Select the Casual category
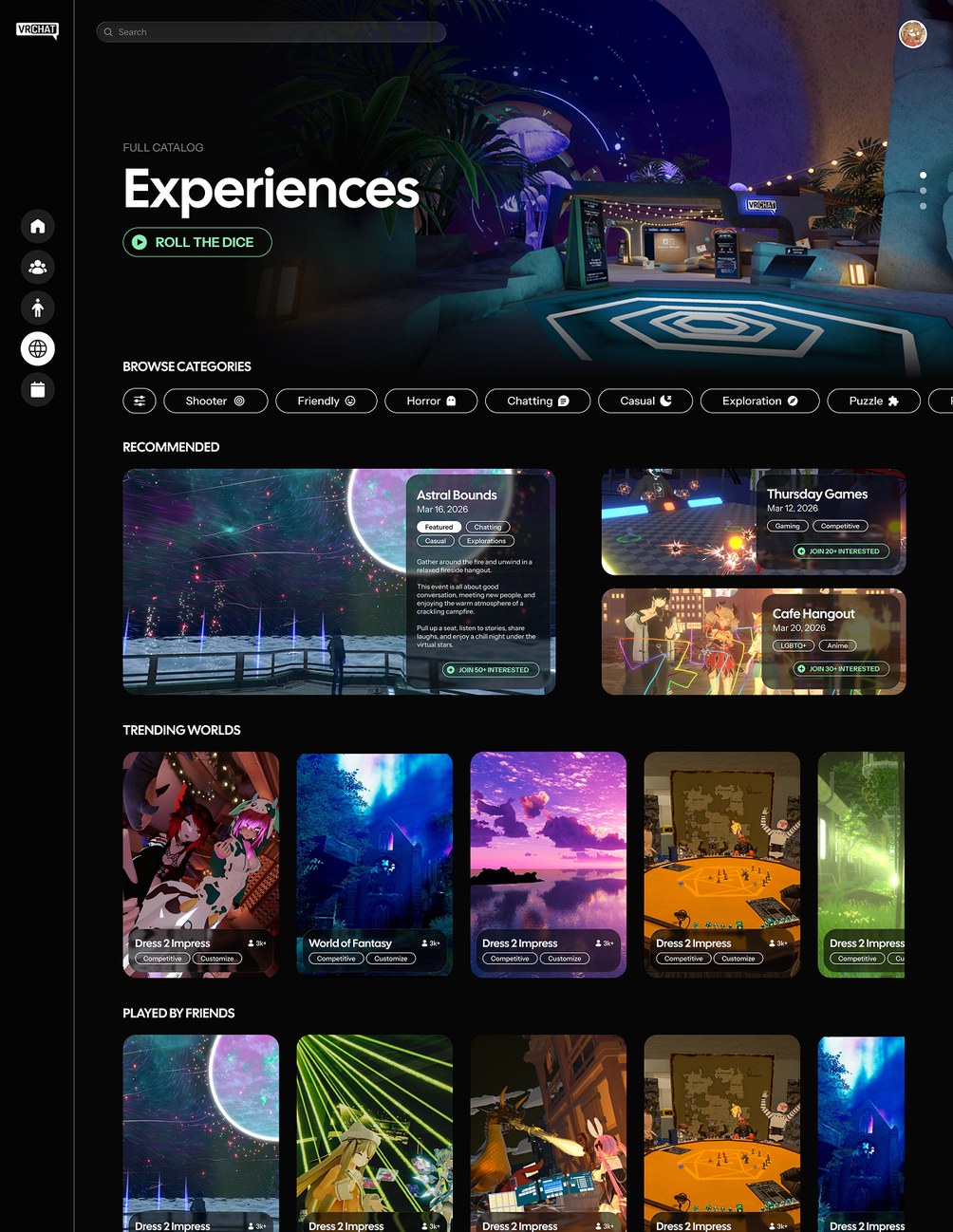The height and width of the screenshot is (1232, 953). click(x=645, y=401)
